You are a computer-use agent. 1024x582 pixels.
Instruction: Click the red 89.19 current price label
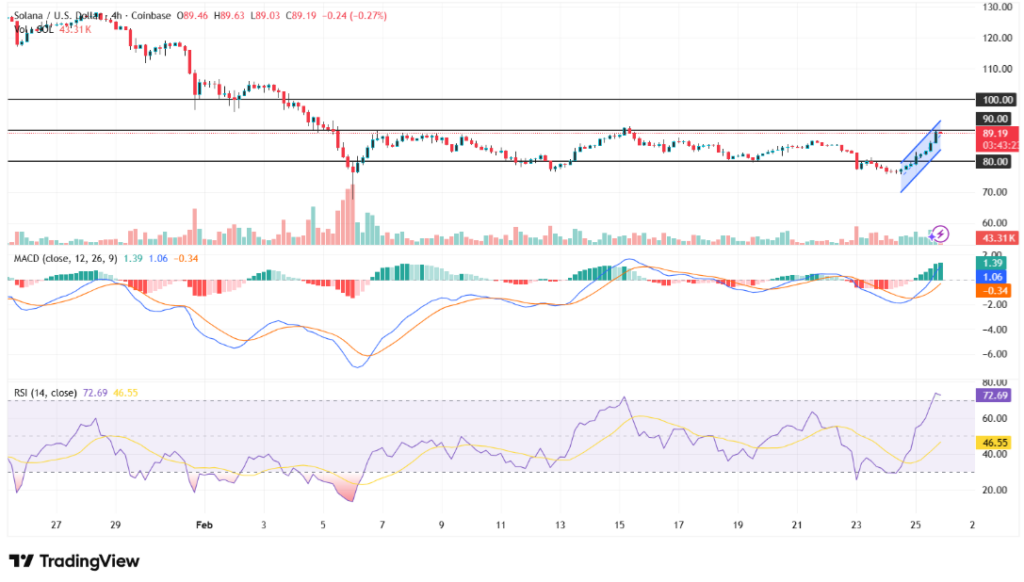[995, 133]
